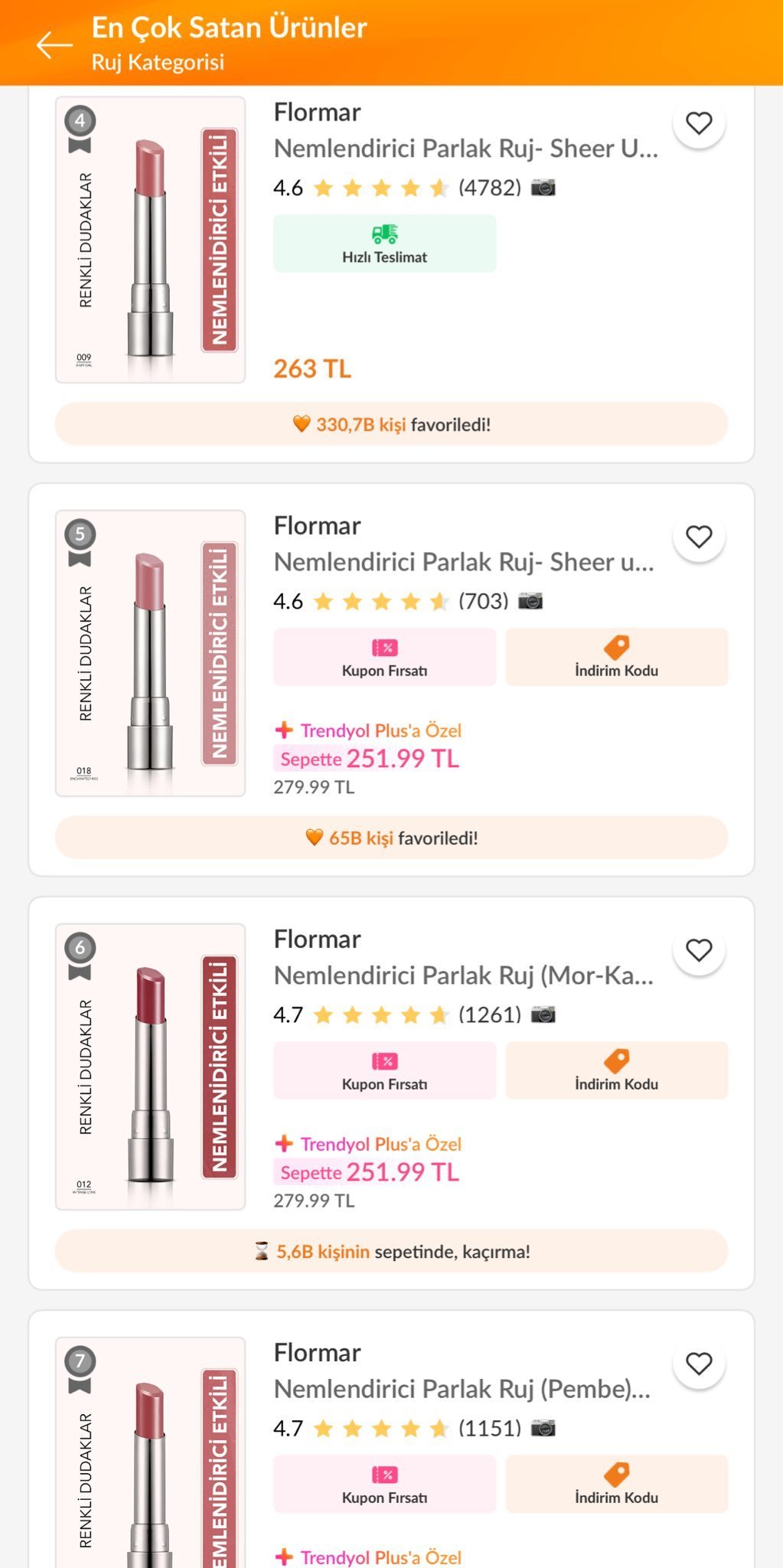
Task: Click camera icon beside 1151 reviews
Action: 543,1428
